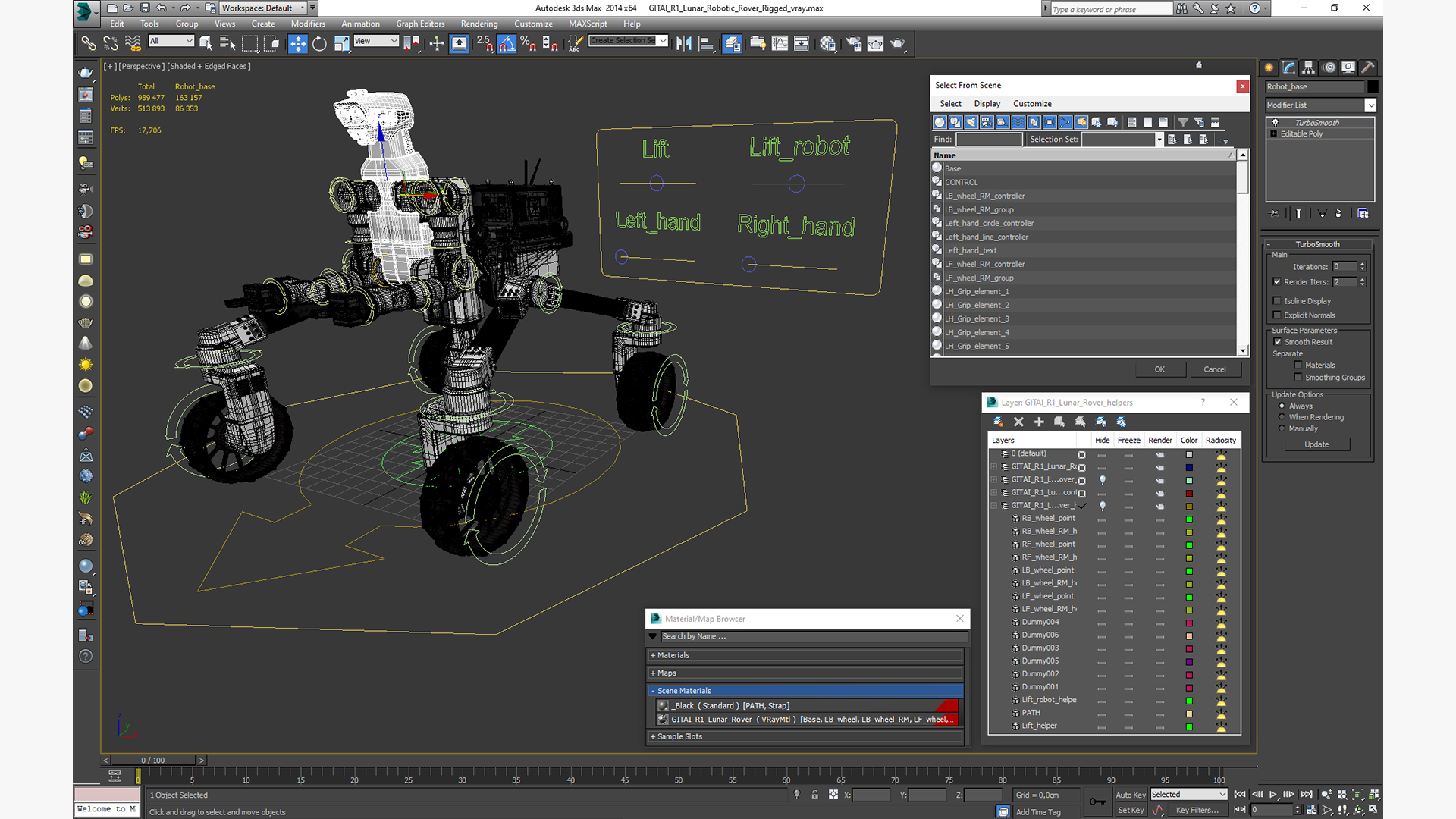Enable the Isoline Display checkbox
Screen dimensions: 1456x819
tap(1277, 301)
